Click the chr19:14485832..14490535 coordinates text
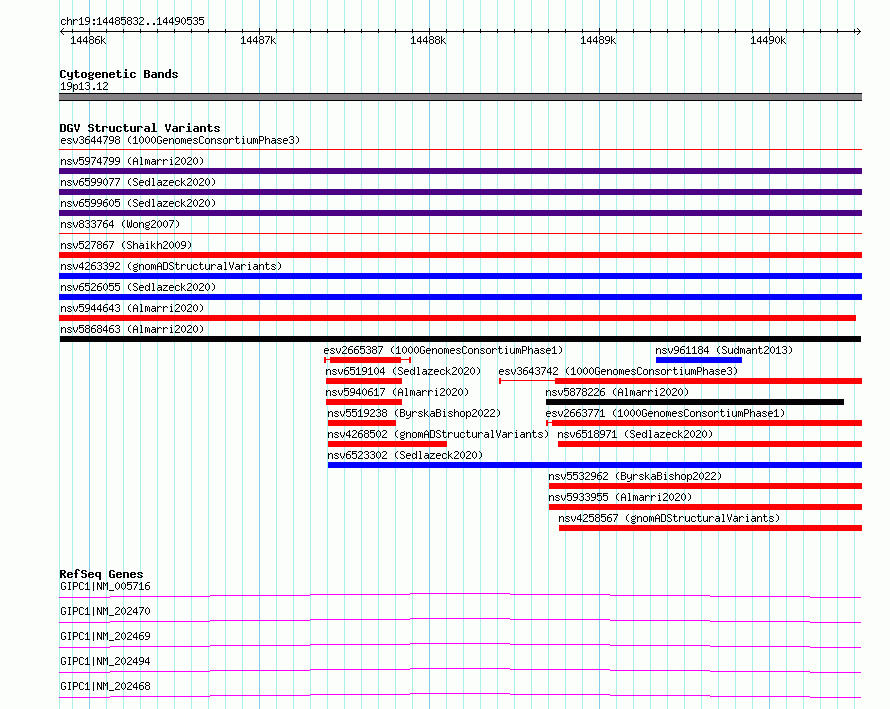The image size is (890, 709). 132,21
